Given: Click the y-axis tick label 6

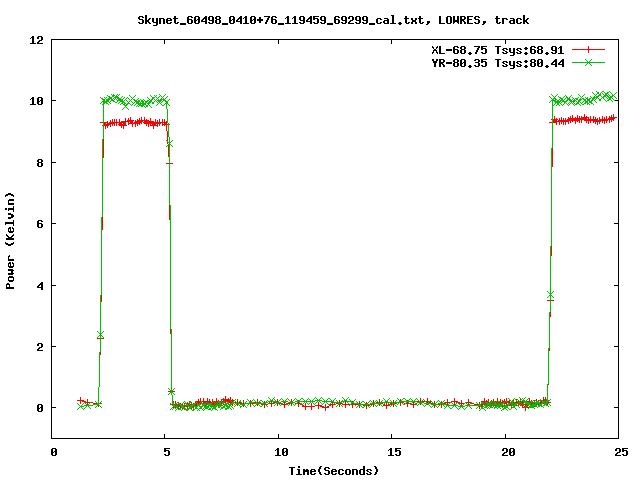Looking at the screenshot, I should [x=40, y=224].
